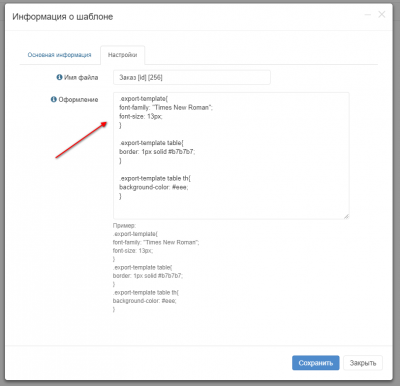
Task: Click 'font-family: "Times New Roman";' in textarea
Action: point(166,107)
